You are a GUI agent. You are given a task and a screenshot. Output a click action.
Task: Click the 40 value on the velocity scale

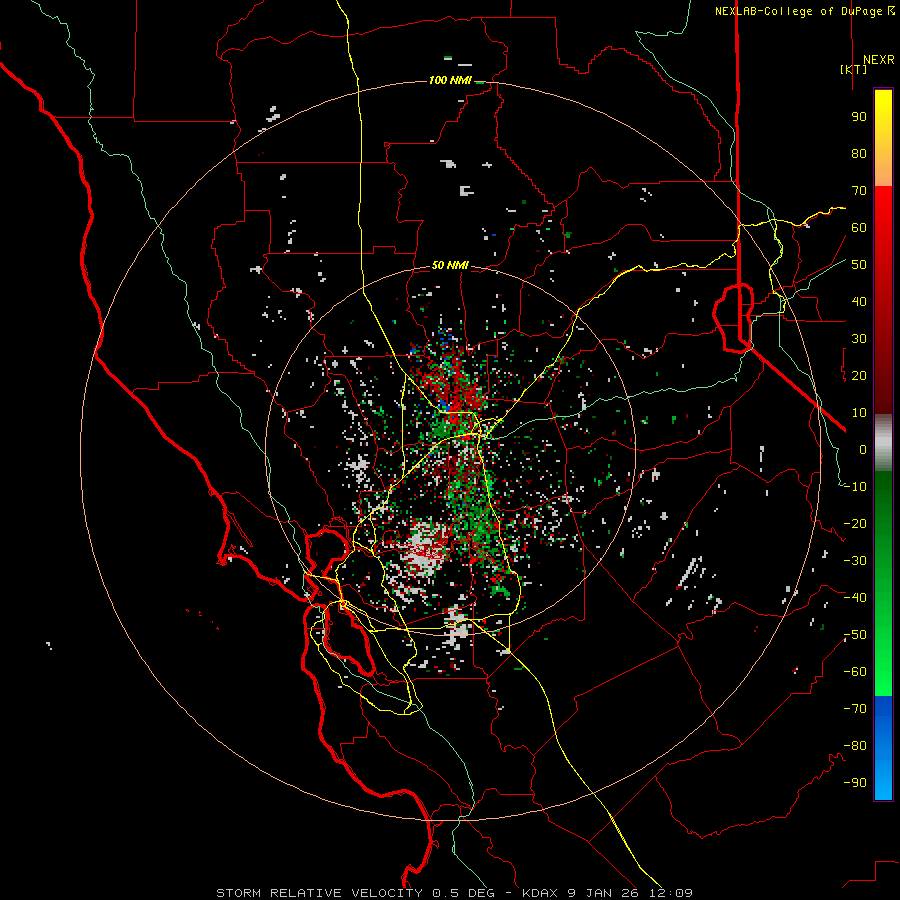(859, 302)
